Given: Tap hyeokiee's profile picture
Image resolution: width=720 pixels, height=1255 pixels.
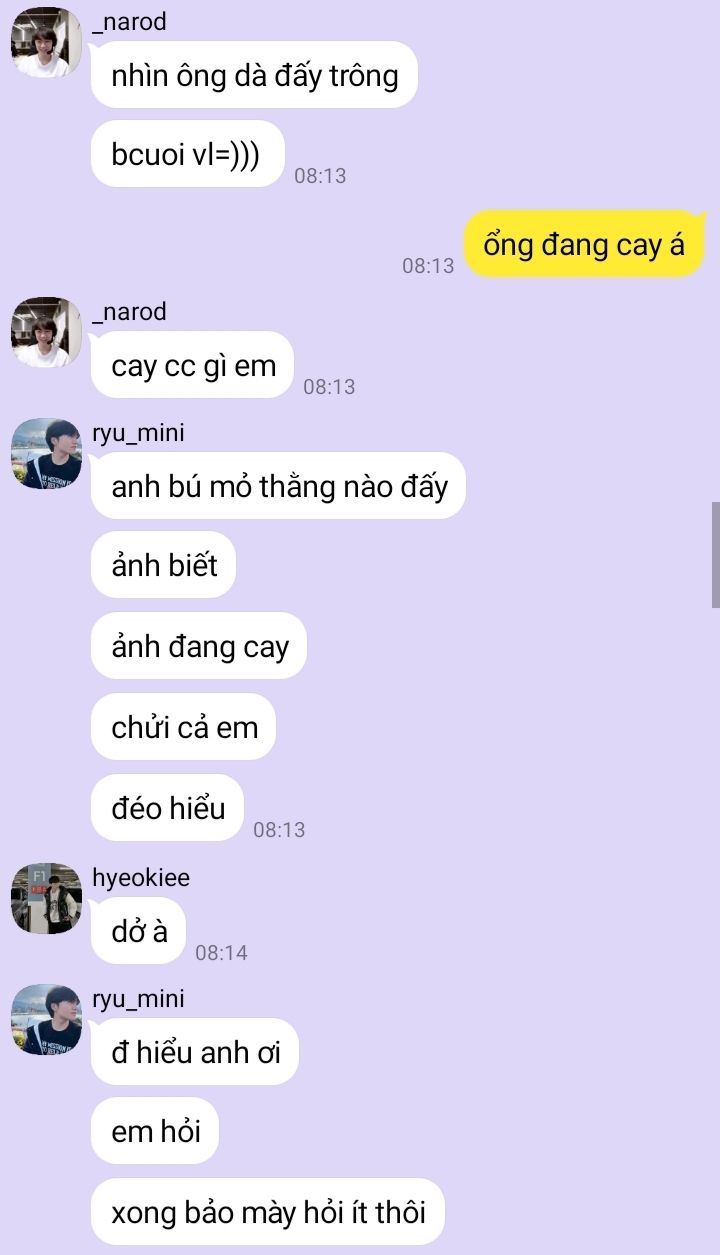Looking at the screenshot, I should (x=46, y=898).
